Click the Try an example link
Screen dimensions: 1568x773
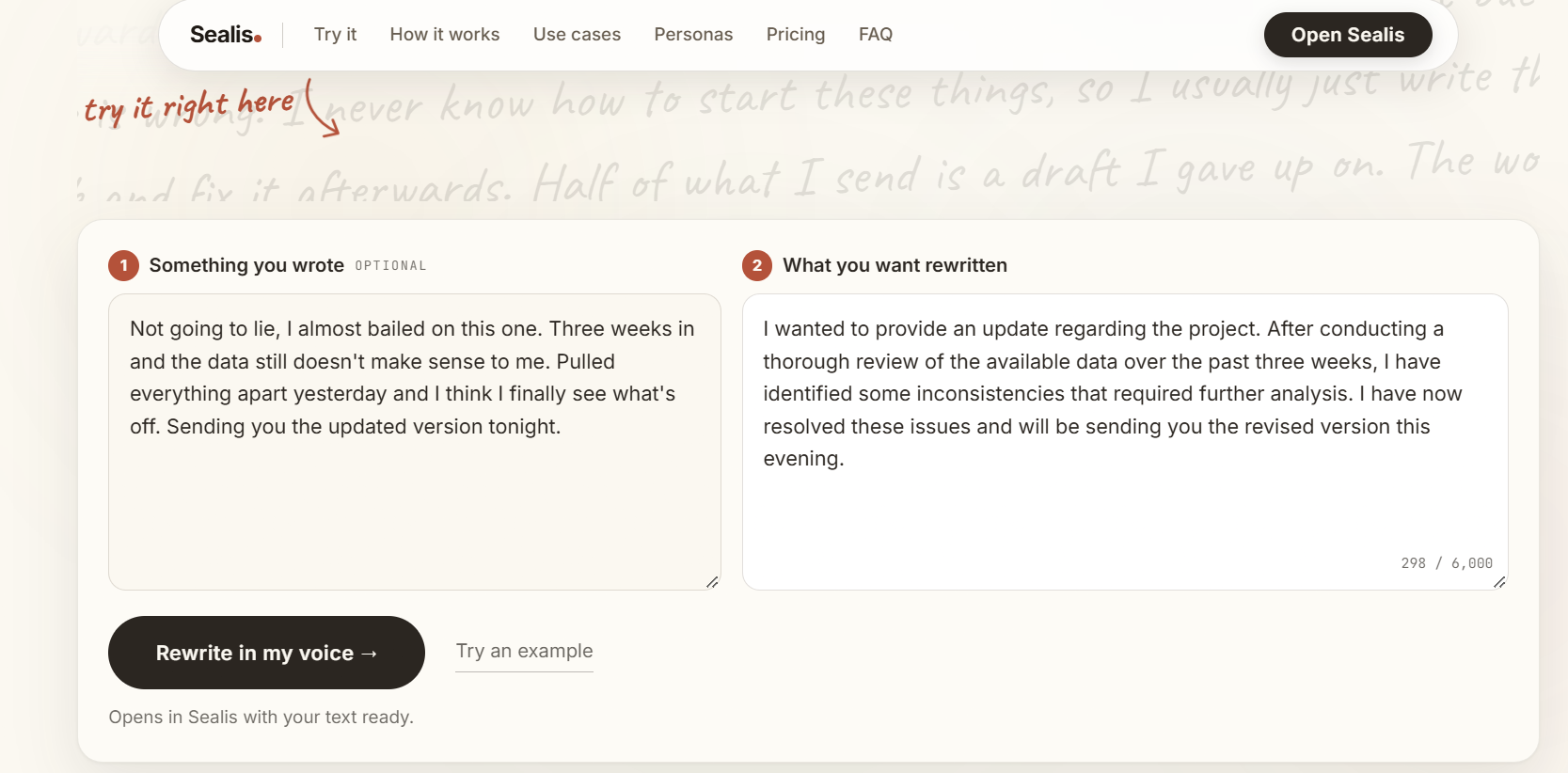524,652
